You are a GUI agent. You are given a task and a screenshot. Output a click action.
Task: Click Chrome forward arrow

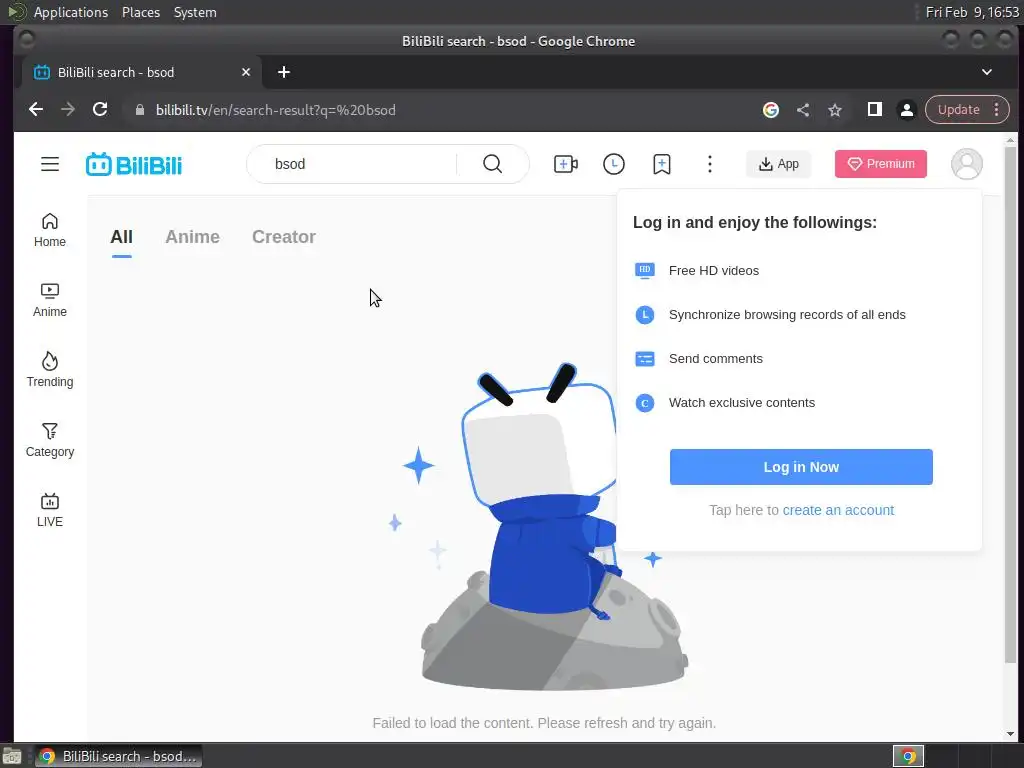tap(68, 110)
